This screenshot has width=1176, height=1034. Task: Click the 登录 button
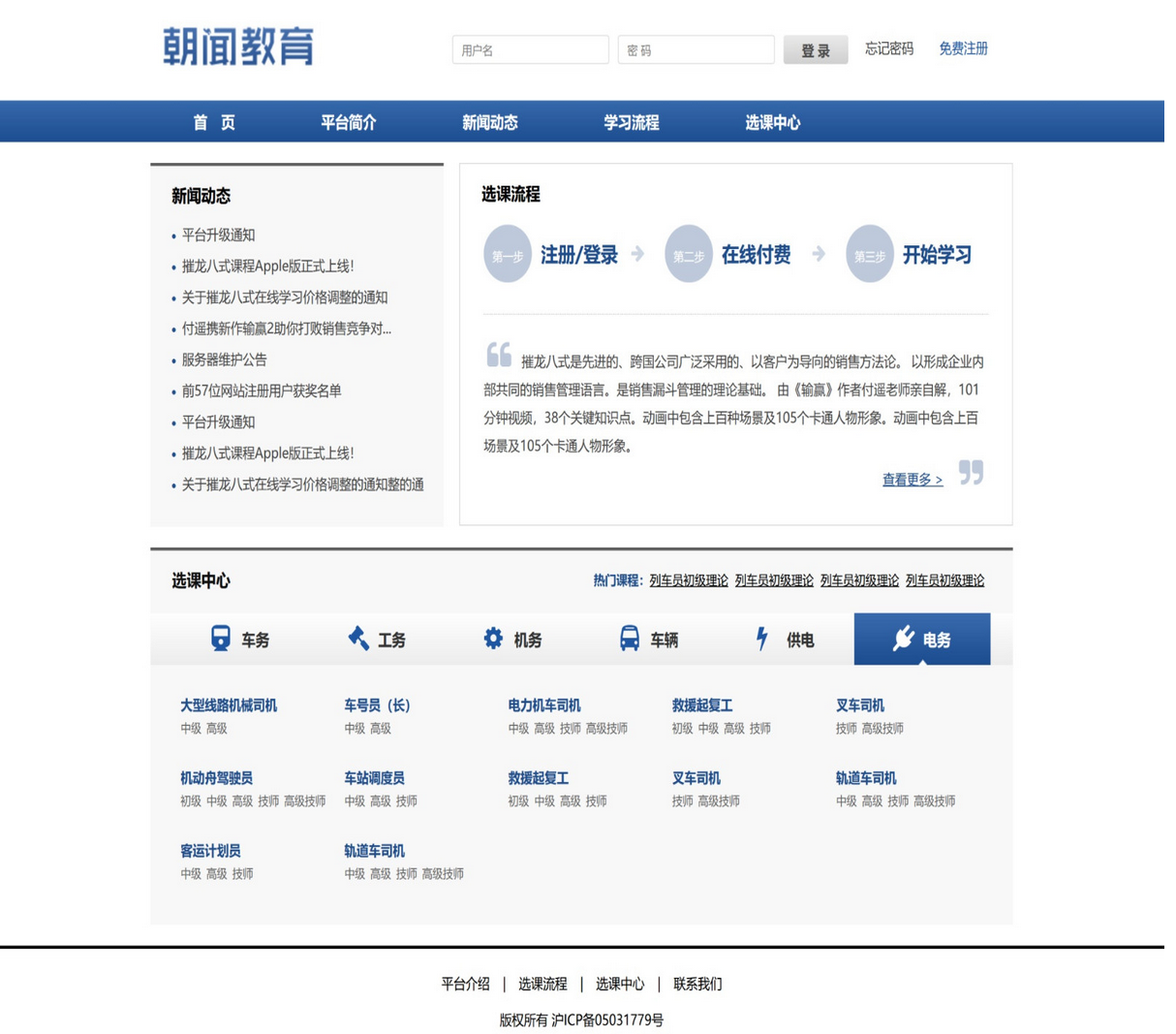pyautogui.click(x=815, y=49)
